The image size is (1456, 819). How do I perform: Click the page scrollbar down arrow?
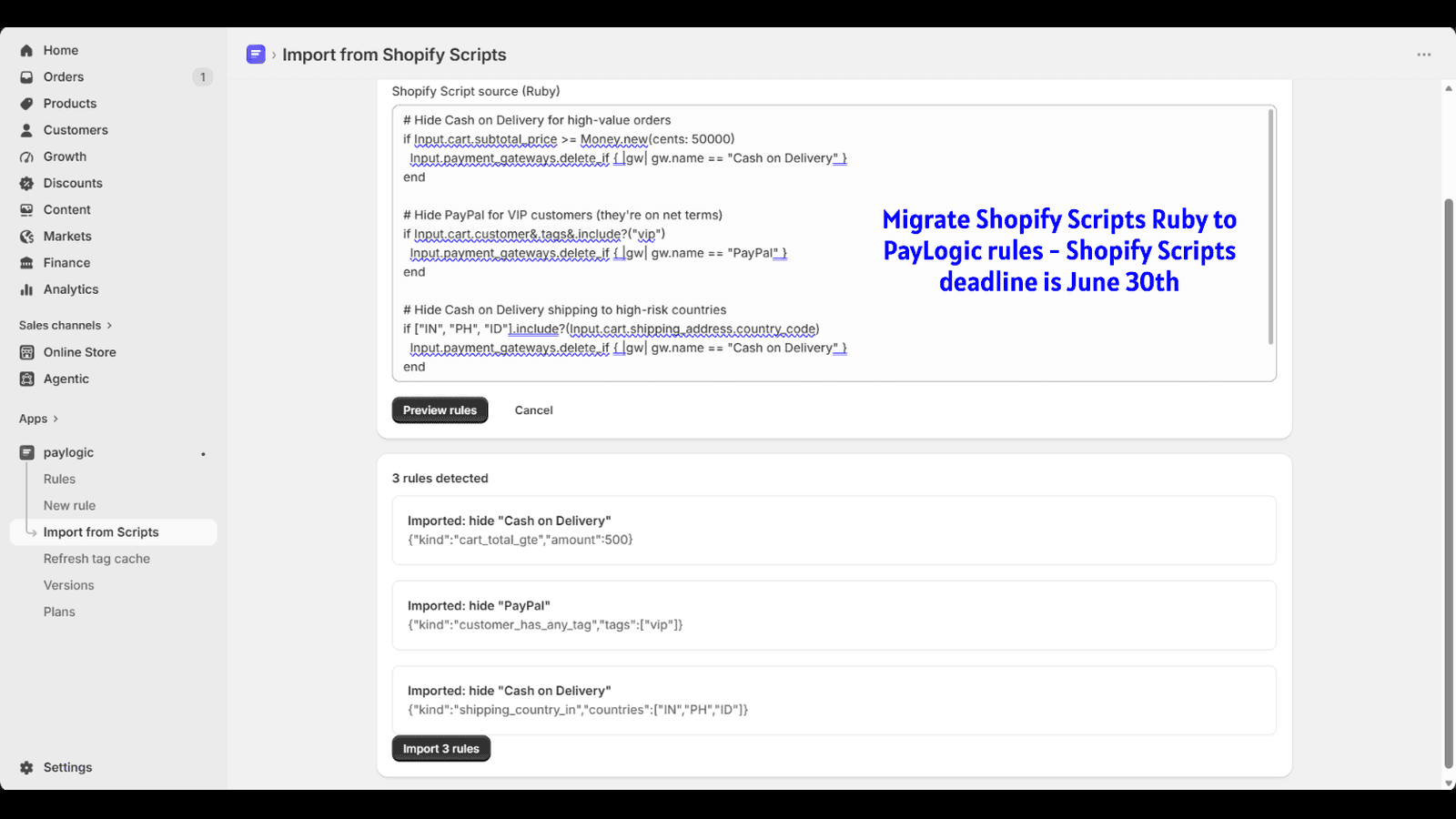1449,783
